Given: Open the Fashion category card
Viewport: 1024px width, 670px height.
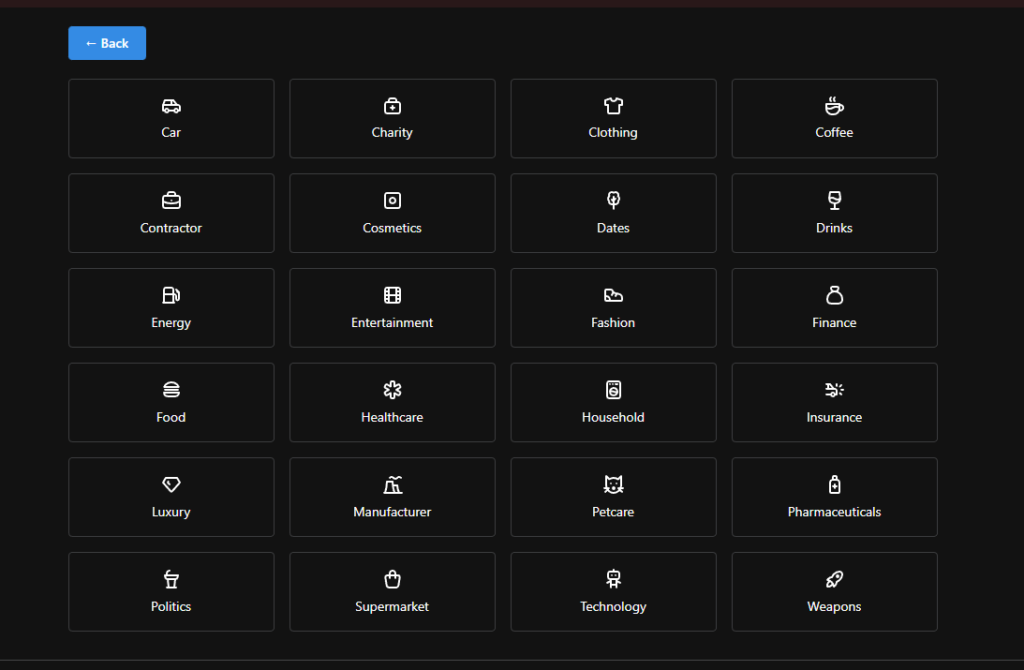Looking at the screenshot, I should coord(613,308).
